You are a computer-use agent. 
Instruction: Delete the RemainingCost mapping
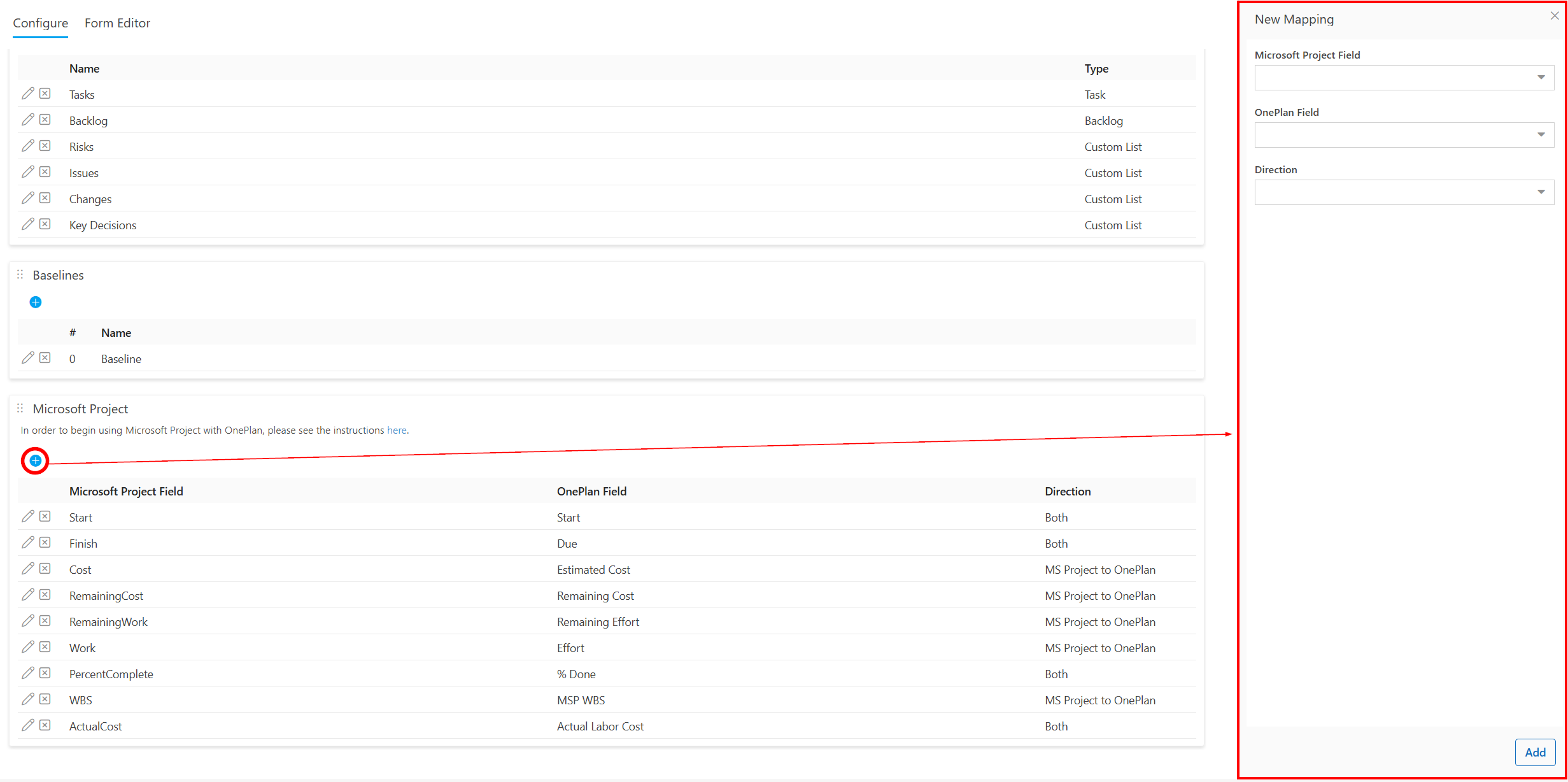[45, 595]
